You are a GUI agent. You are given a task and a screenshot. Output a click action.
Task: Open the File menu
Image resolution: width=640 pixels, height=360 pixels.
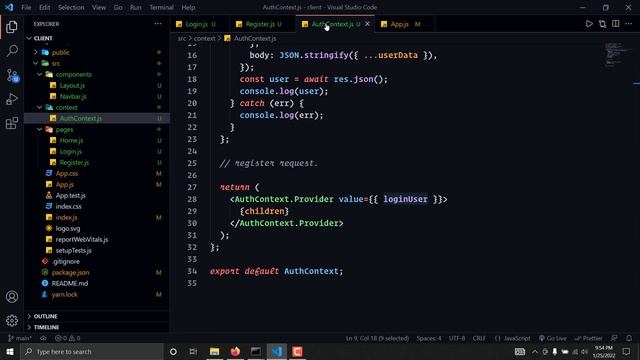(26, 7)
